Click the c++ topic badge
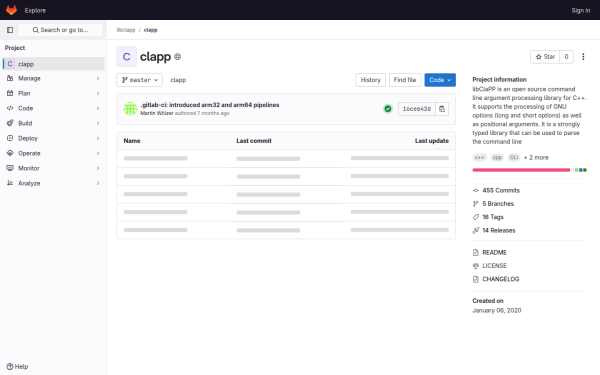The width and height of the screenshot is (600, 375). click(479, 157)
